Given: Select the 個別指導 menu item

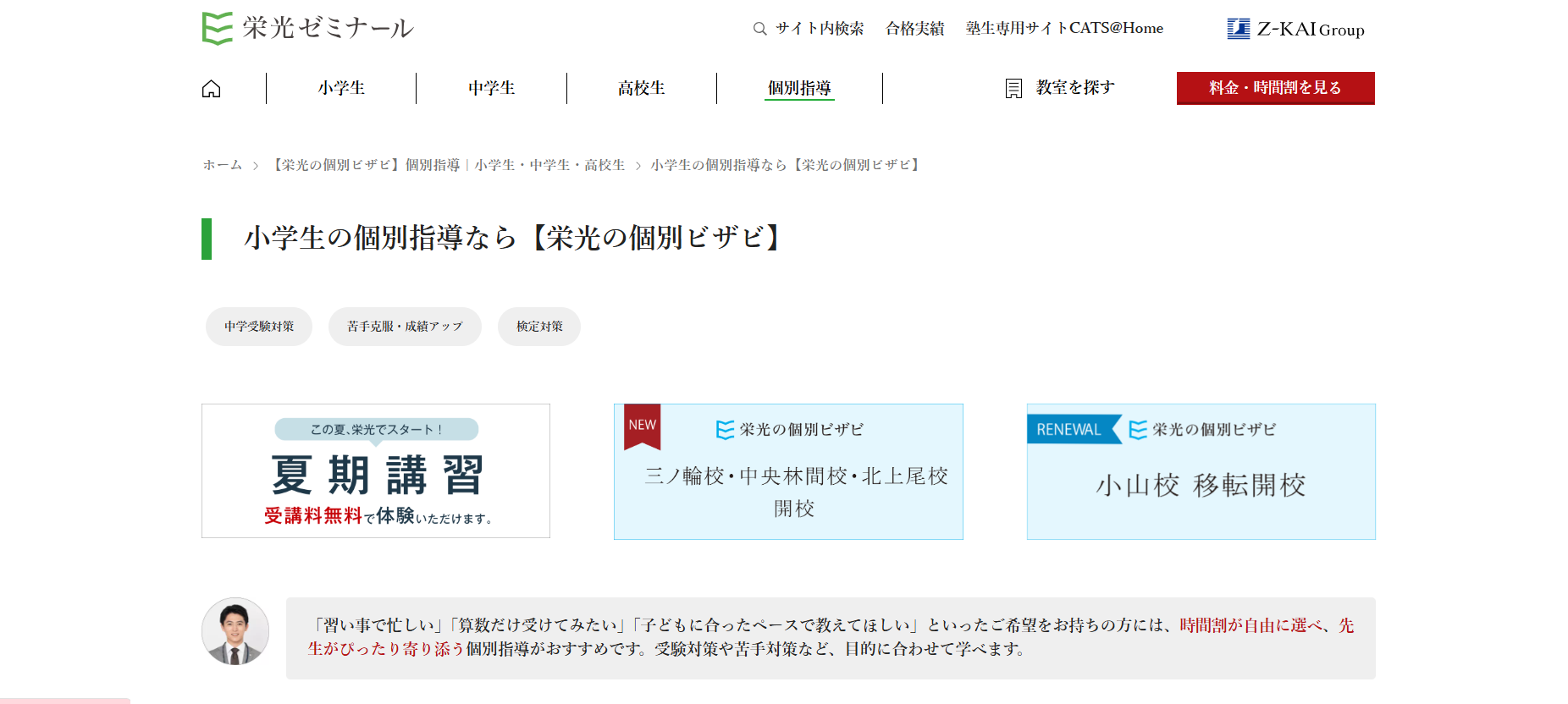Looking at the screenshot, I should [x=799, y=88].
